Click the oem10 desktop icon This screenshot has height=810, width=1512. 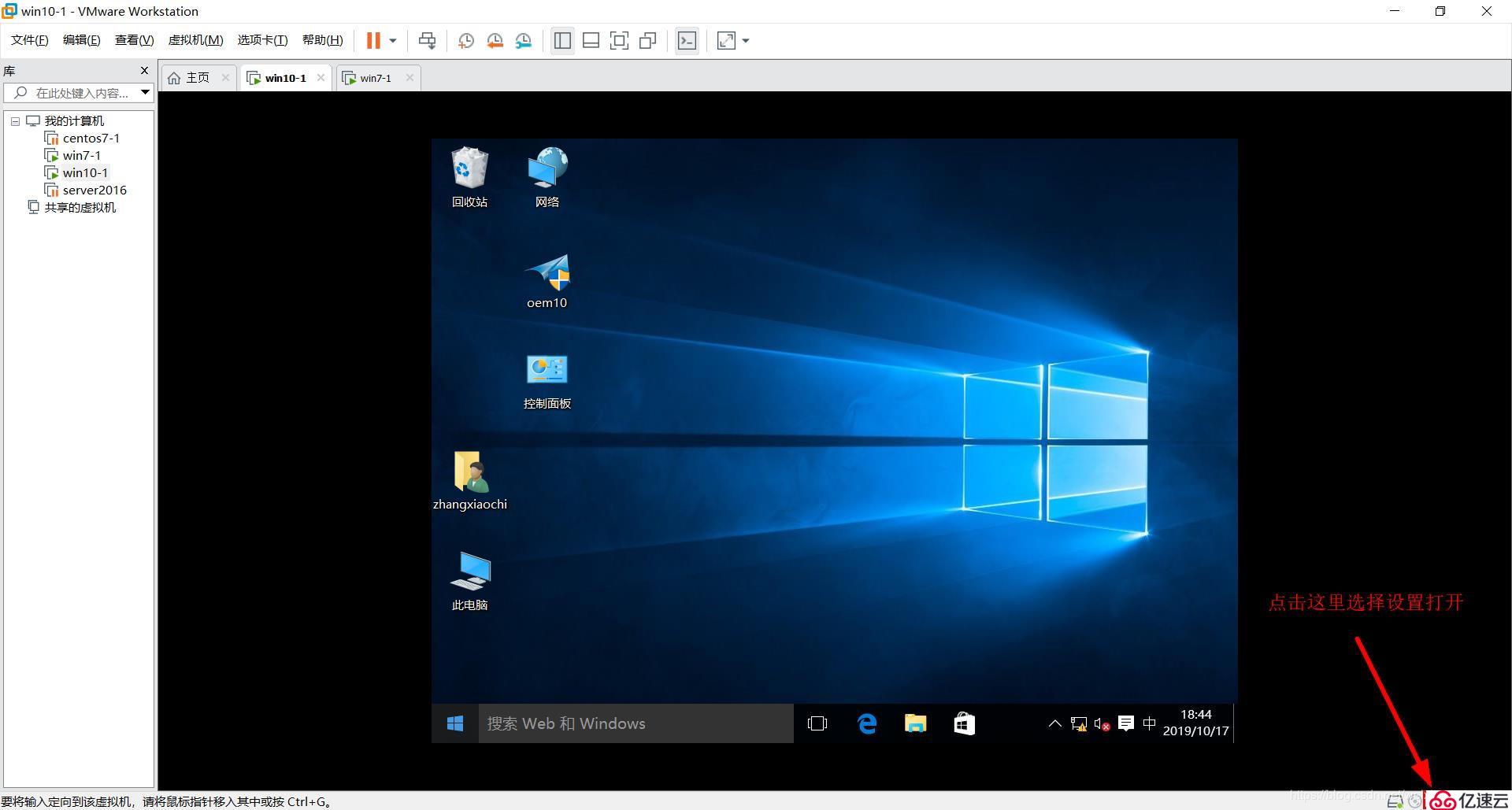click(547, 281)
